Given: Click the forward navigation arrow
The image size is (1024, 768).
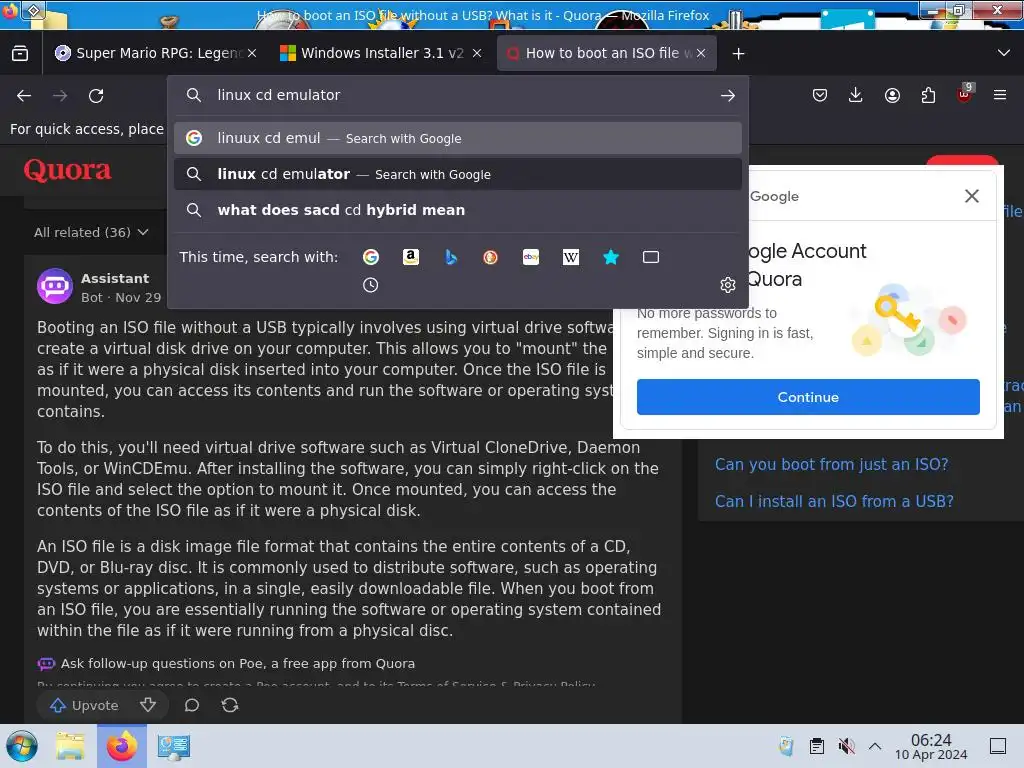Looking at the screenshot, I should [x=60, y=96].
